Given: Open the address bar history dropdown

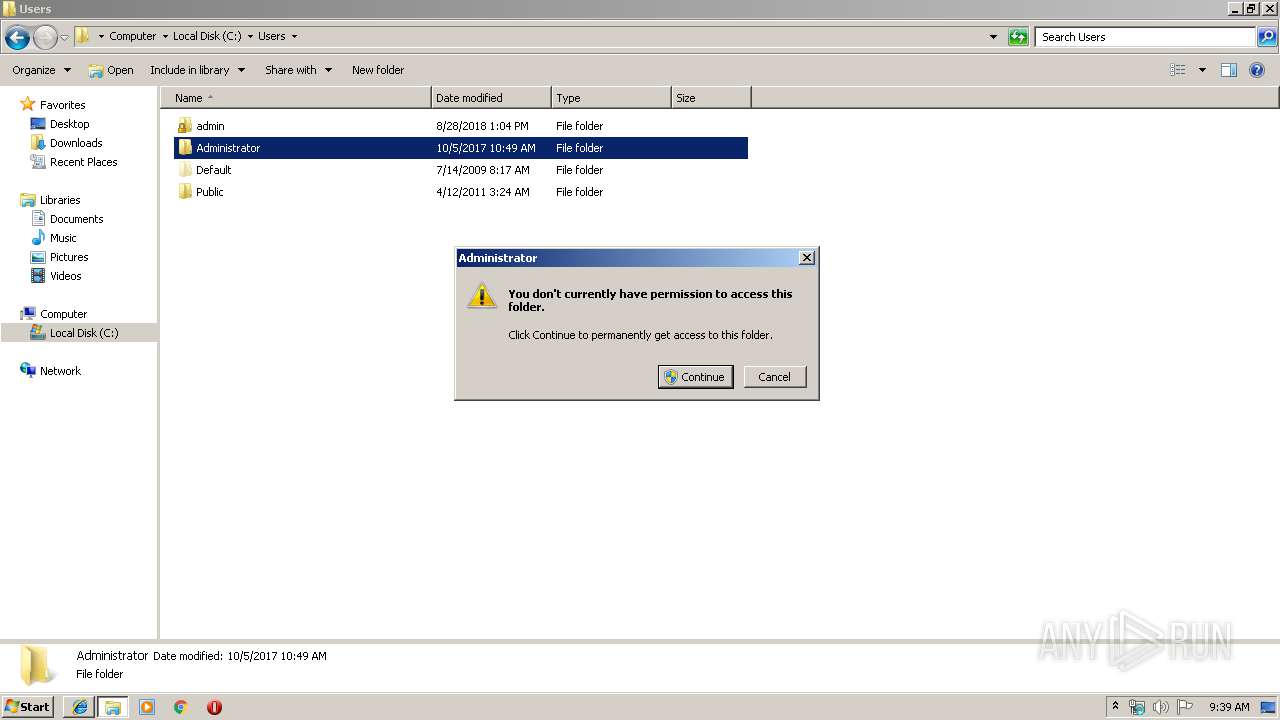Looking at the screenshot, I should (x=993, y=37).
